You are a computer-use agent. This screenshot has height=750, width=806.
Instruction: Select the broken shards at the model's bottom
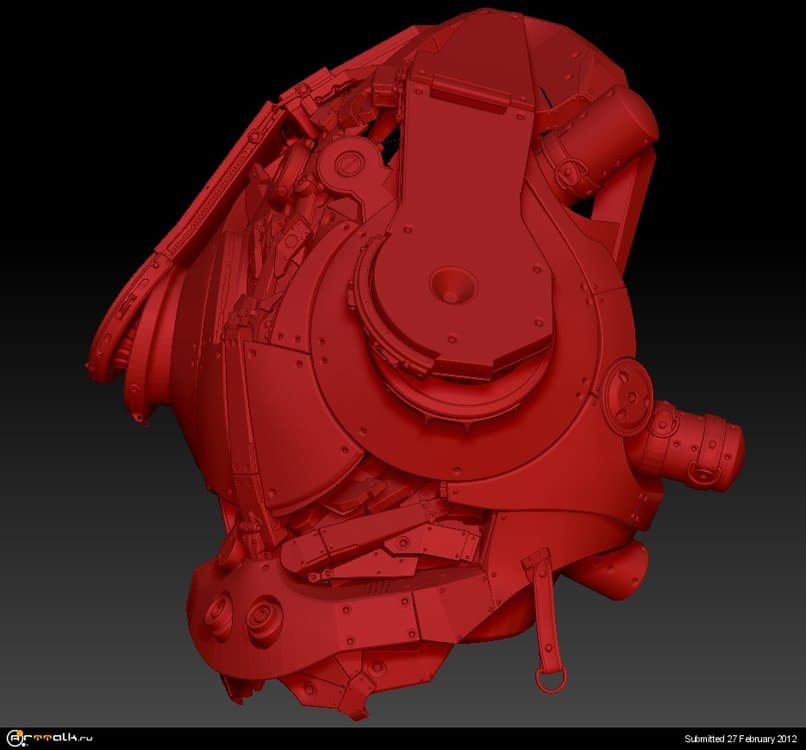(330, 690)
